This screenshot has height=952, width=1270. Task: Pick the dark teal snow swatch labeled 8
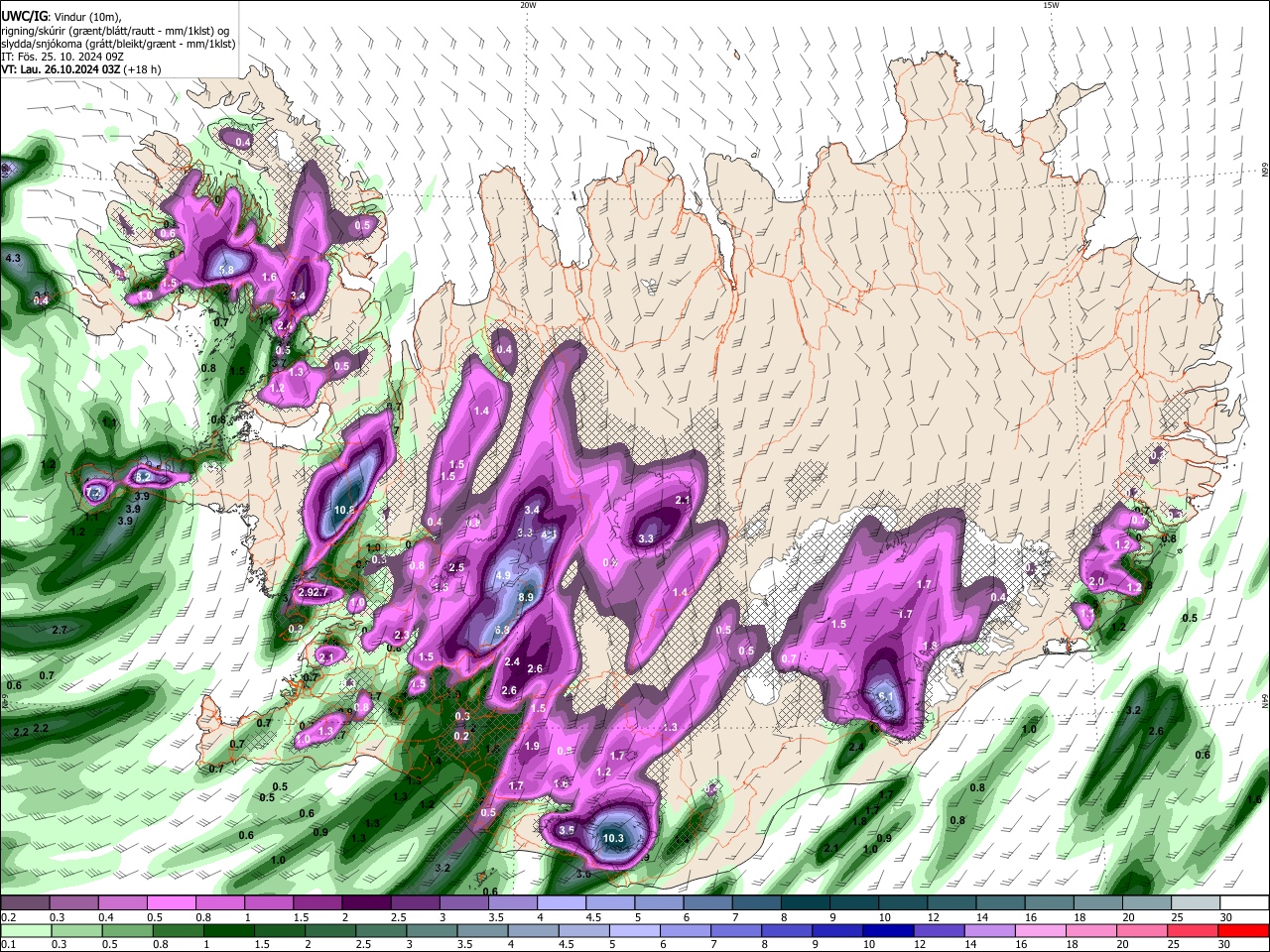pos(806,903)
